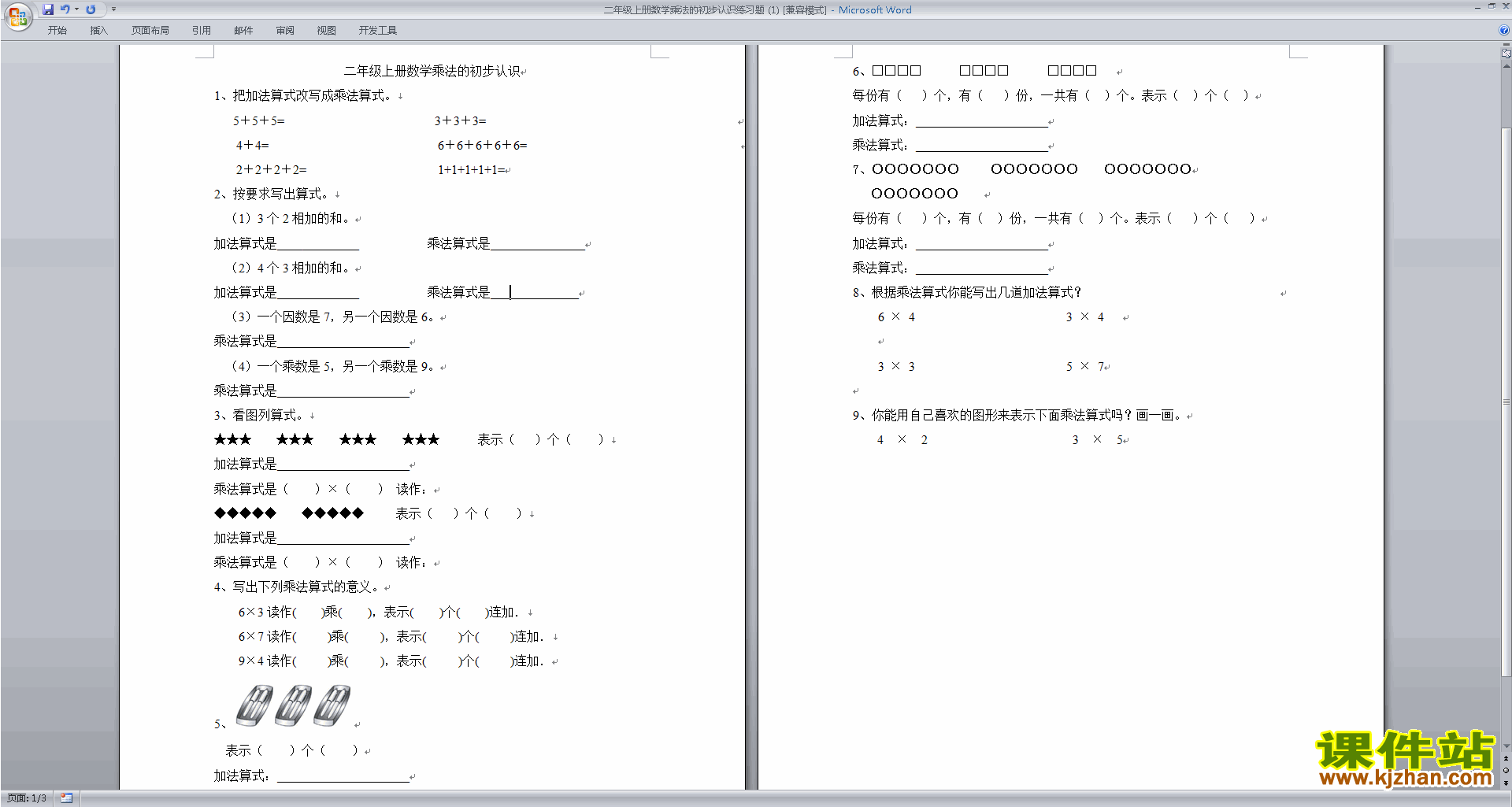Click the equation 5+5+5=
1512x807 pixels.
[259, 120]
